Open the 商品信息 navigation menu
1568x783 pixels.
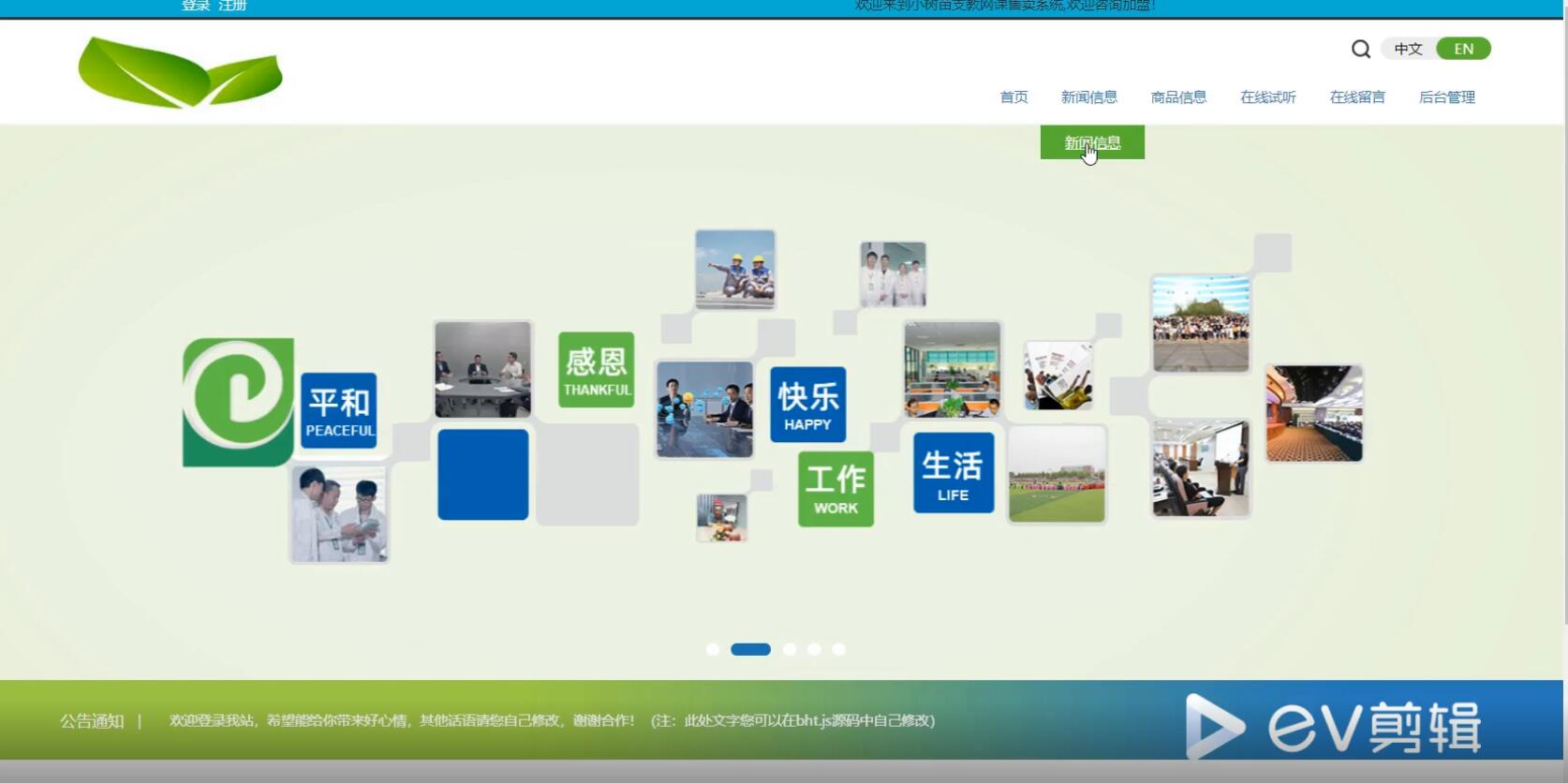(1178, 97)
